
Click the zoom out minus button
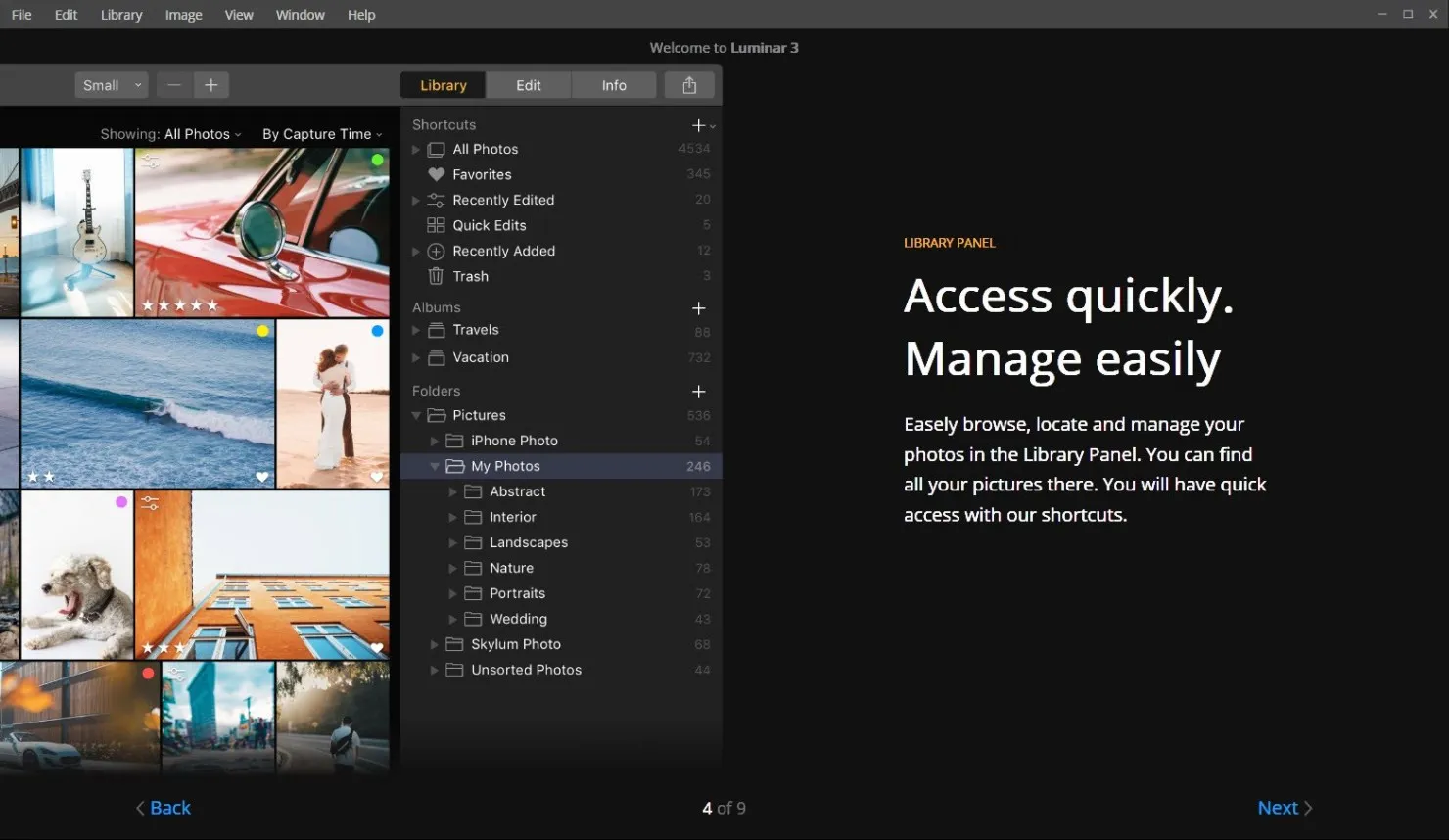[x=174, y=85]
